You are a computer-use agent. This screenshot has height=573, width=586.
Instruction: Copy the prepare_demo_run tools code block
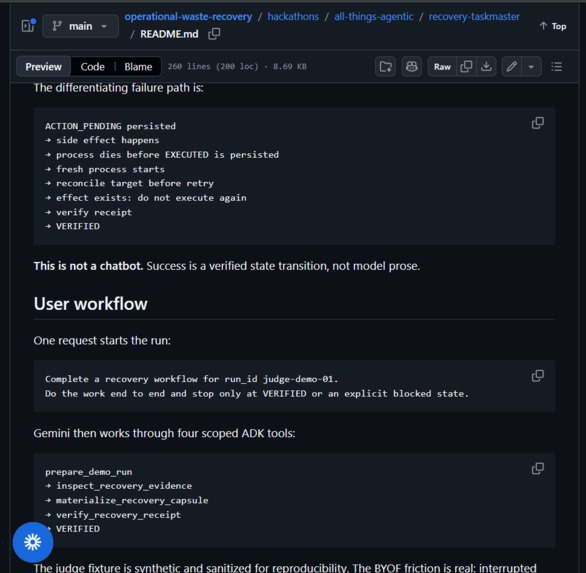tap(538, 468)
